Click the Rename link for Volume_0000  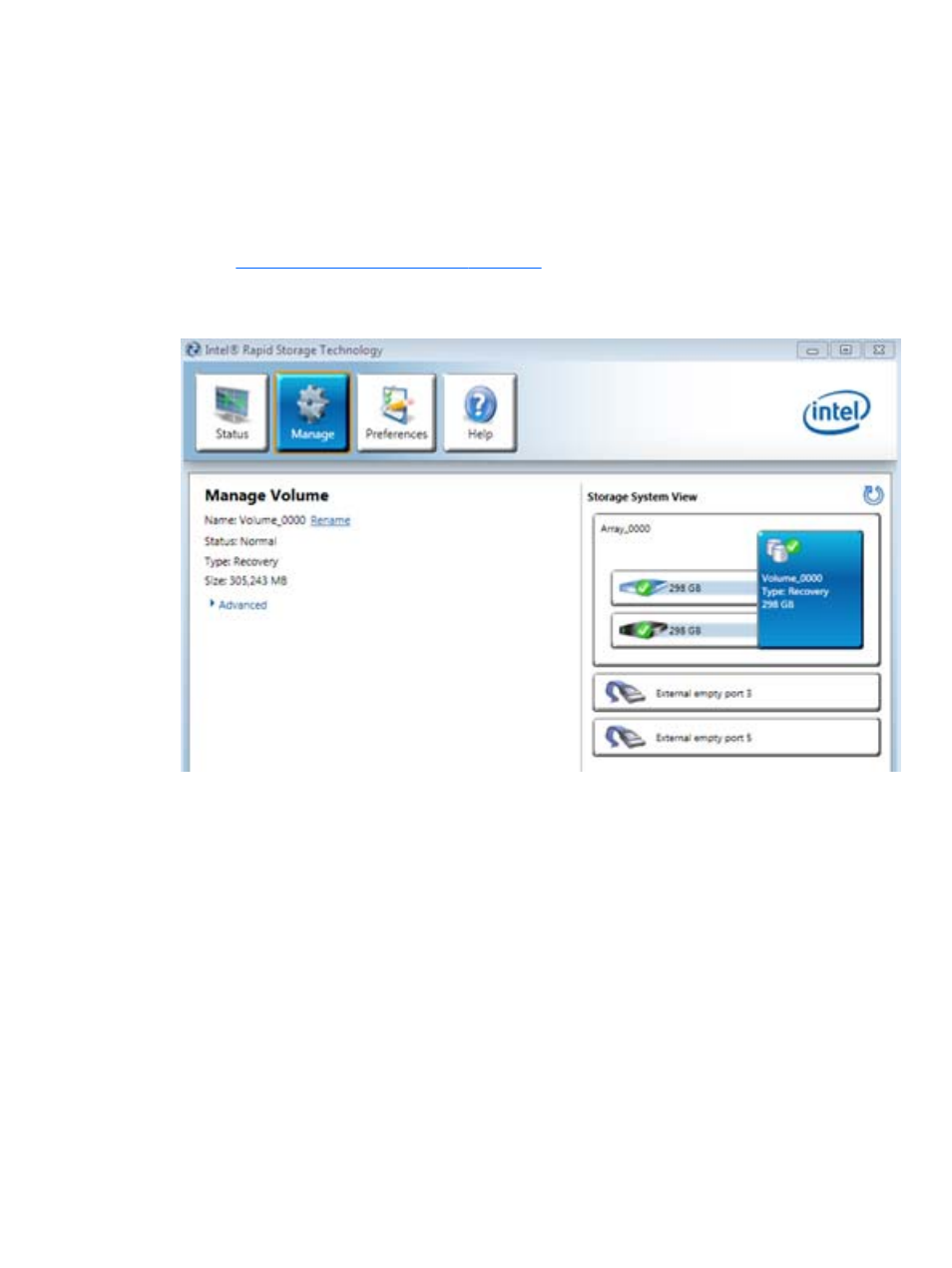[x=330, y=520]
